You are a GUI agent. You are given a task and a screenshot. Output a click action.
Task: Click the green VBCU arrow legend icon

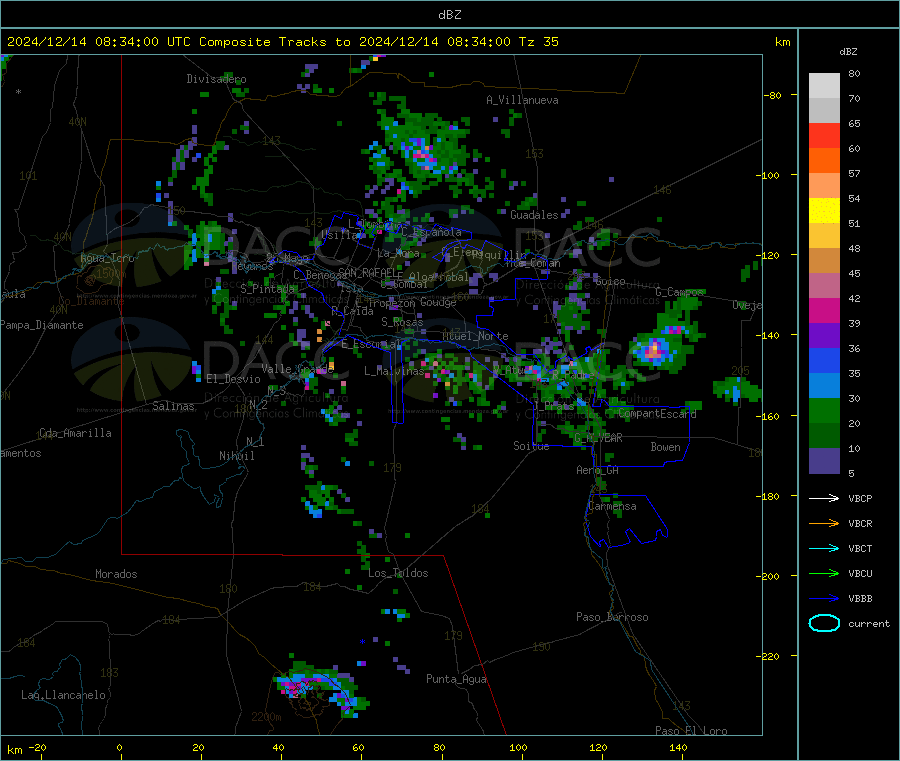click(824, 573)
